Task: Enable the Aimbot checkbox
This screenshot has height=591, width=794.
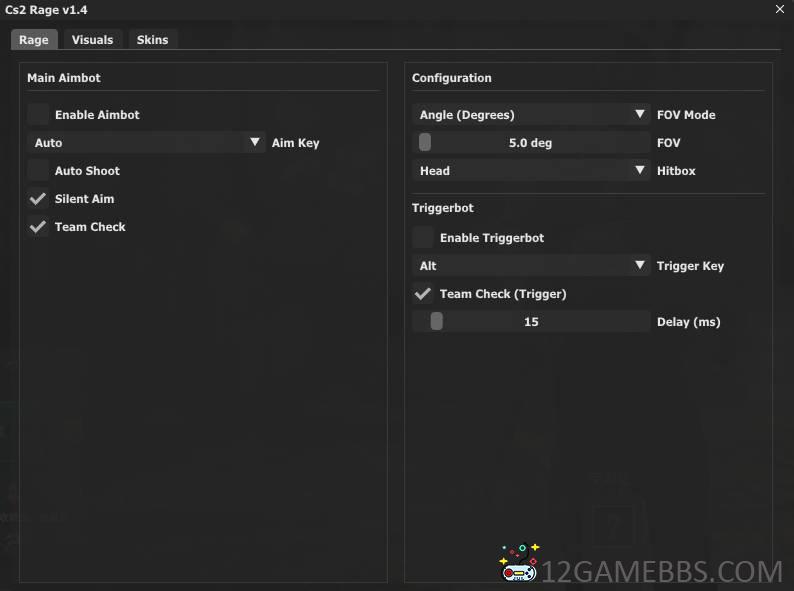Action: [38, 114]
